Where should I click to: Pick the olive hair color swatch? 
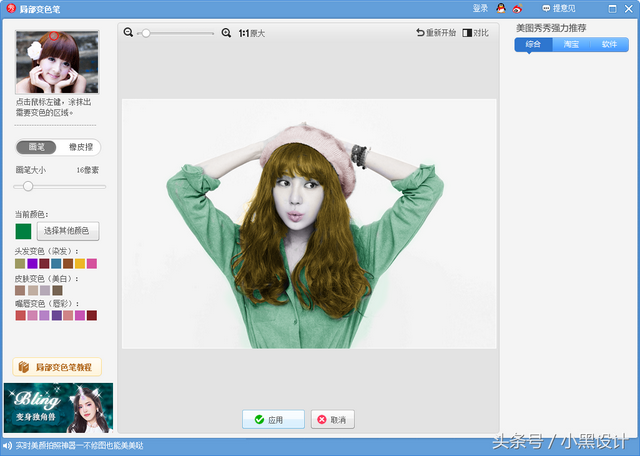pyautogui.click(x=20, y=263)
